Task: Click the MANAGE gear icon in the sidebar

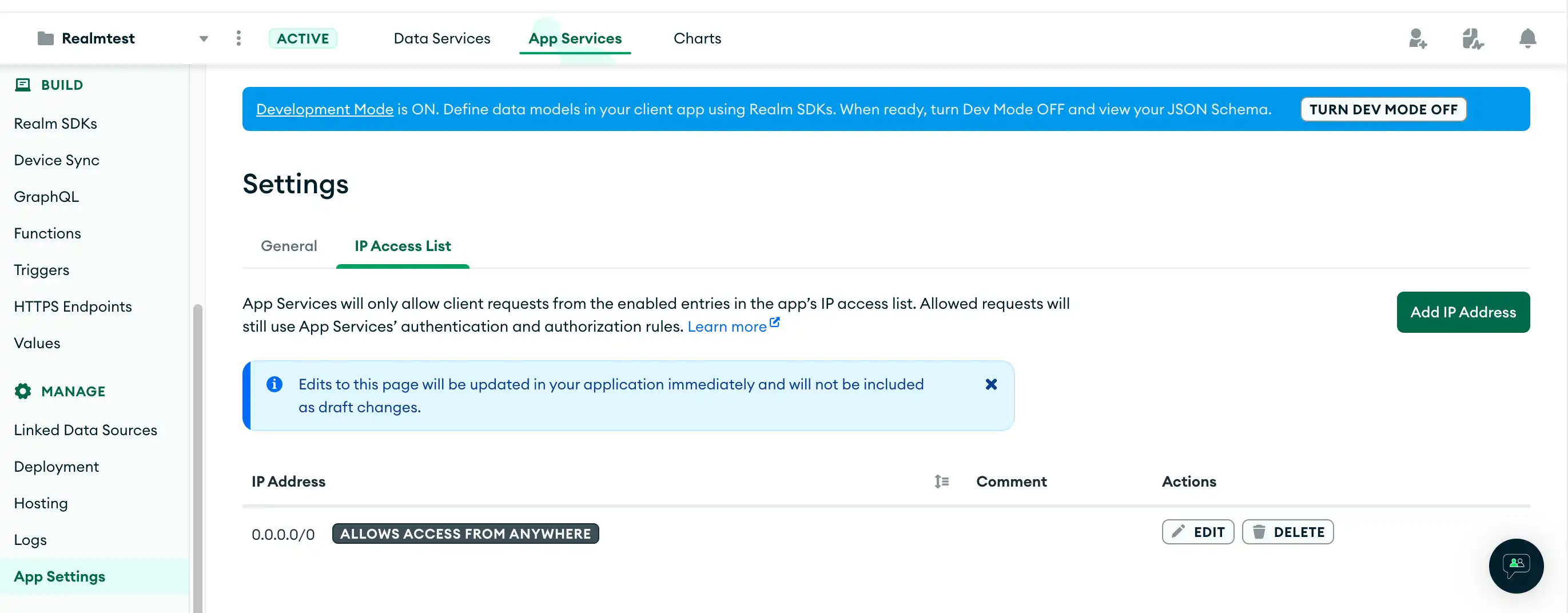Action: coord(22,392)
